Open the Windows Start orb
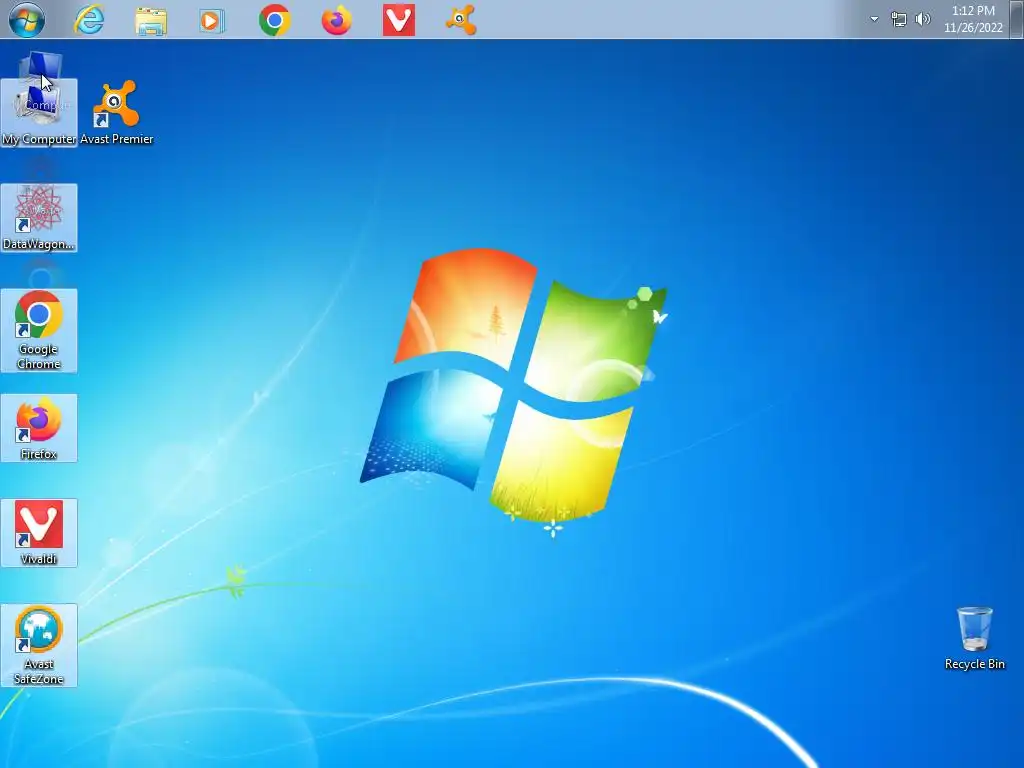This screenshot has width=1024, height=768. click(27, 20)
